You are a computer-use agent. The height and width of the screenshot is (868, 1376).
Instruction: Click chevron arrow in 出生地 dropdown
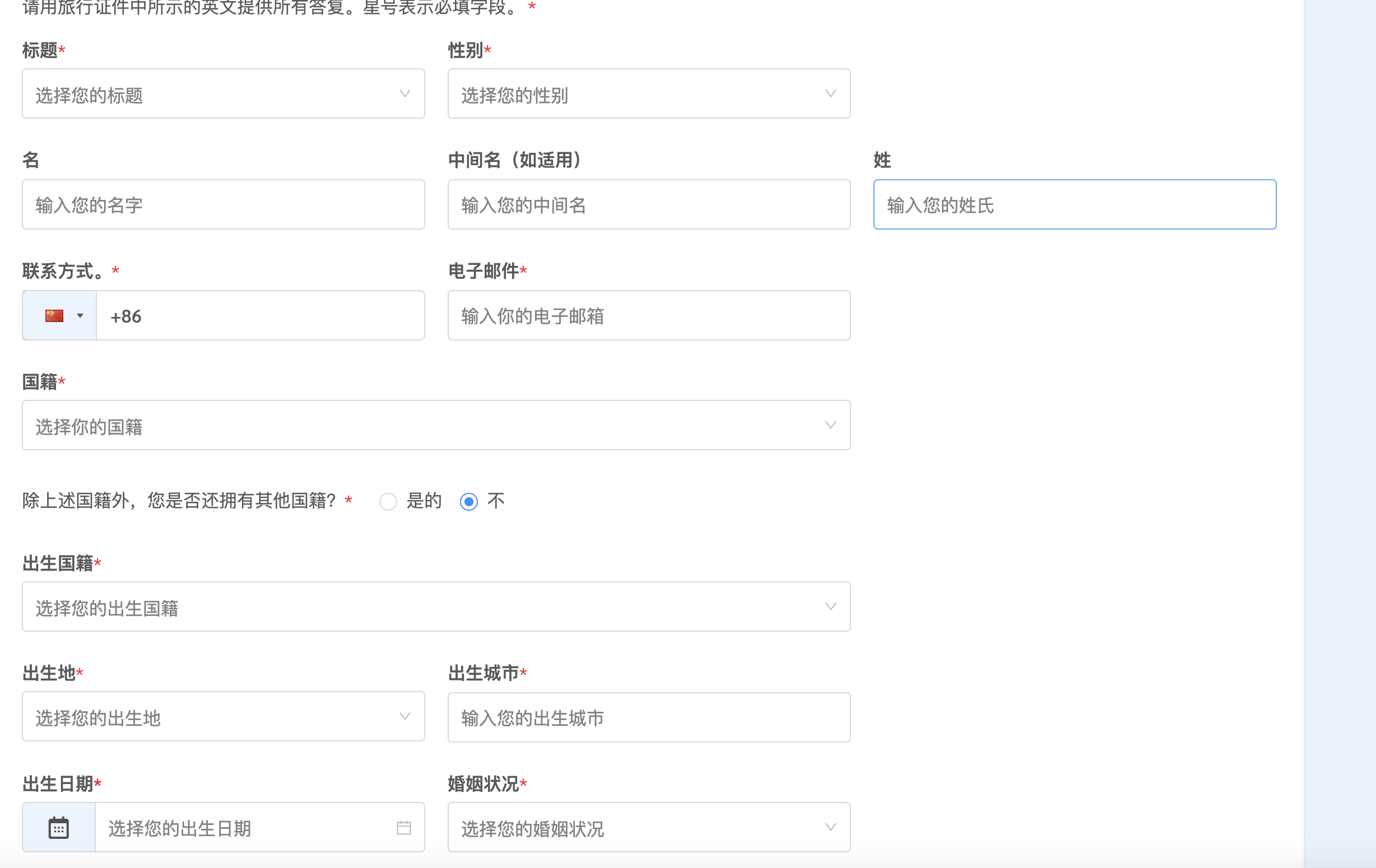(x=405, y=717)
